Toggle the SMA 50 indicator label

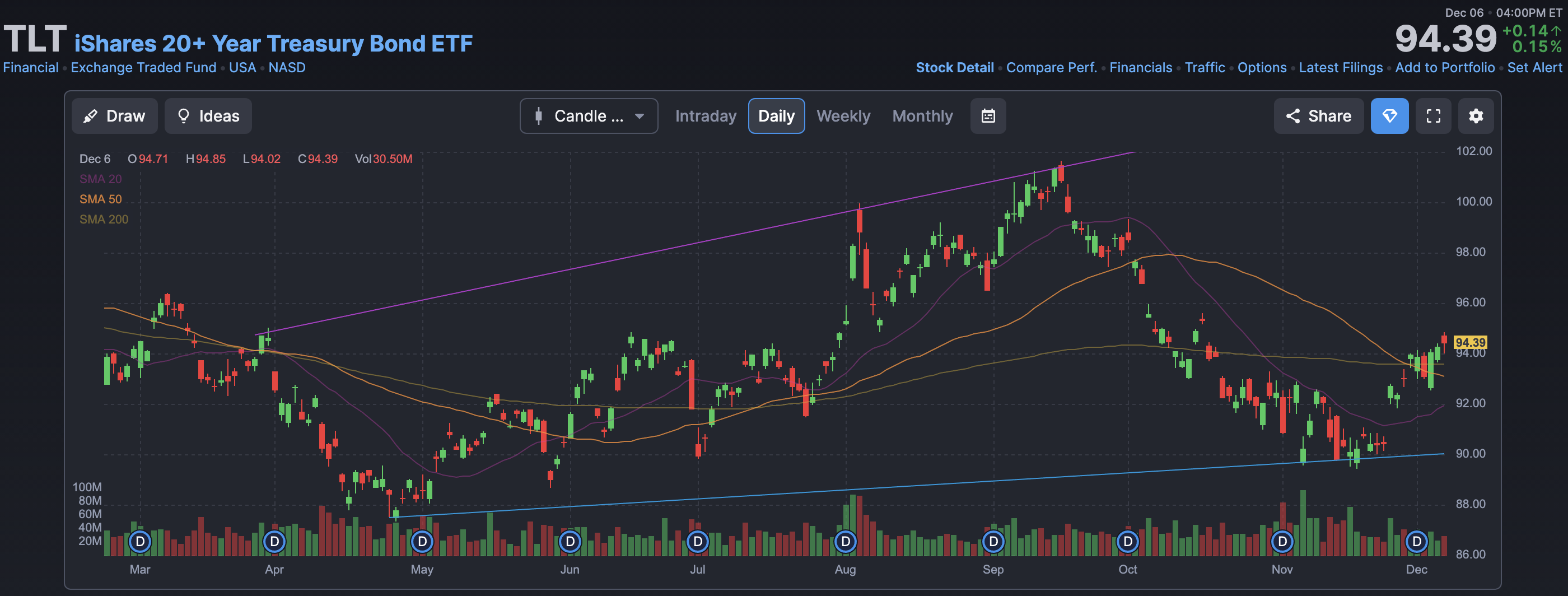(x=100, y=199)
